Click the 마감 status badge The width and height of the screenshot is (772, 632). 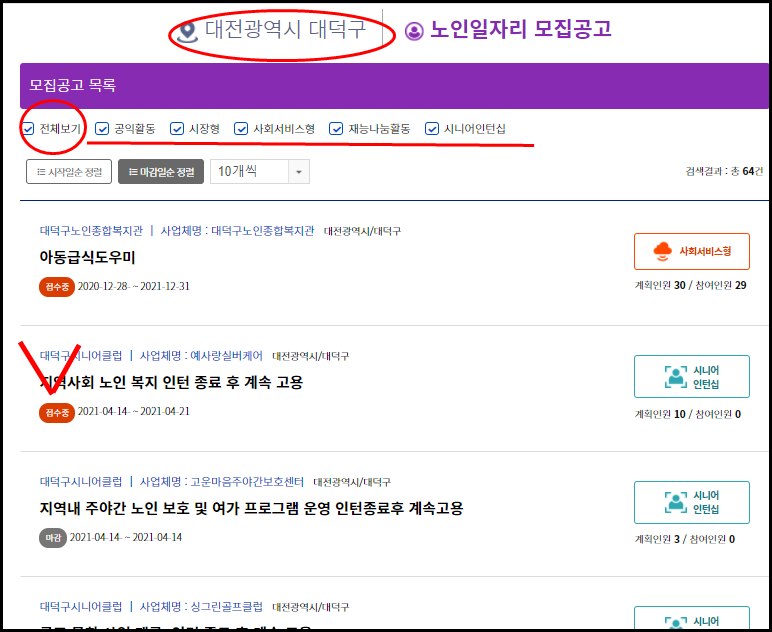coord(53,538)
